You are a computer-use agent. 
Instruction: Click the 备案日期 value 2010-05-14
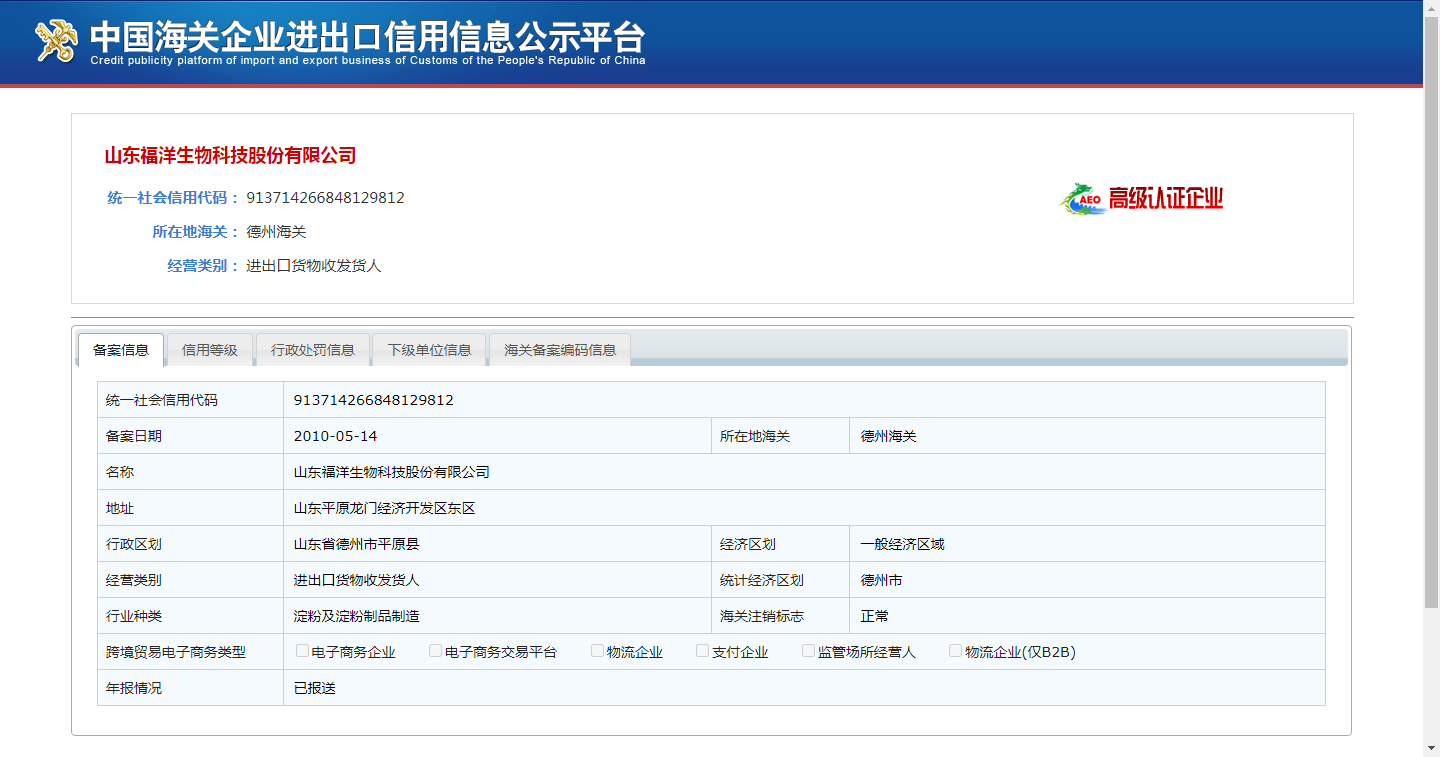click(335, 436)
